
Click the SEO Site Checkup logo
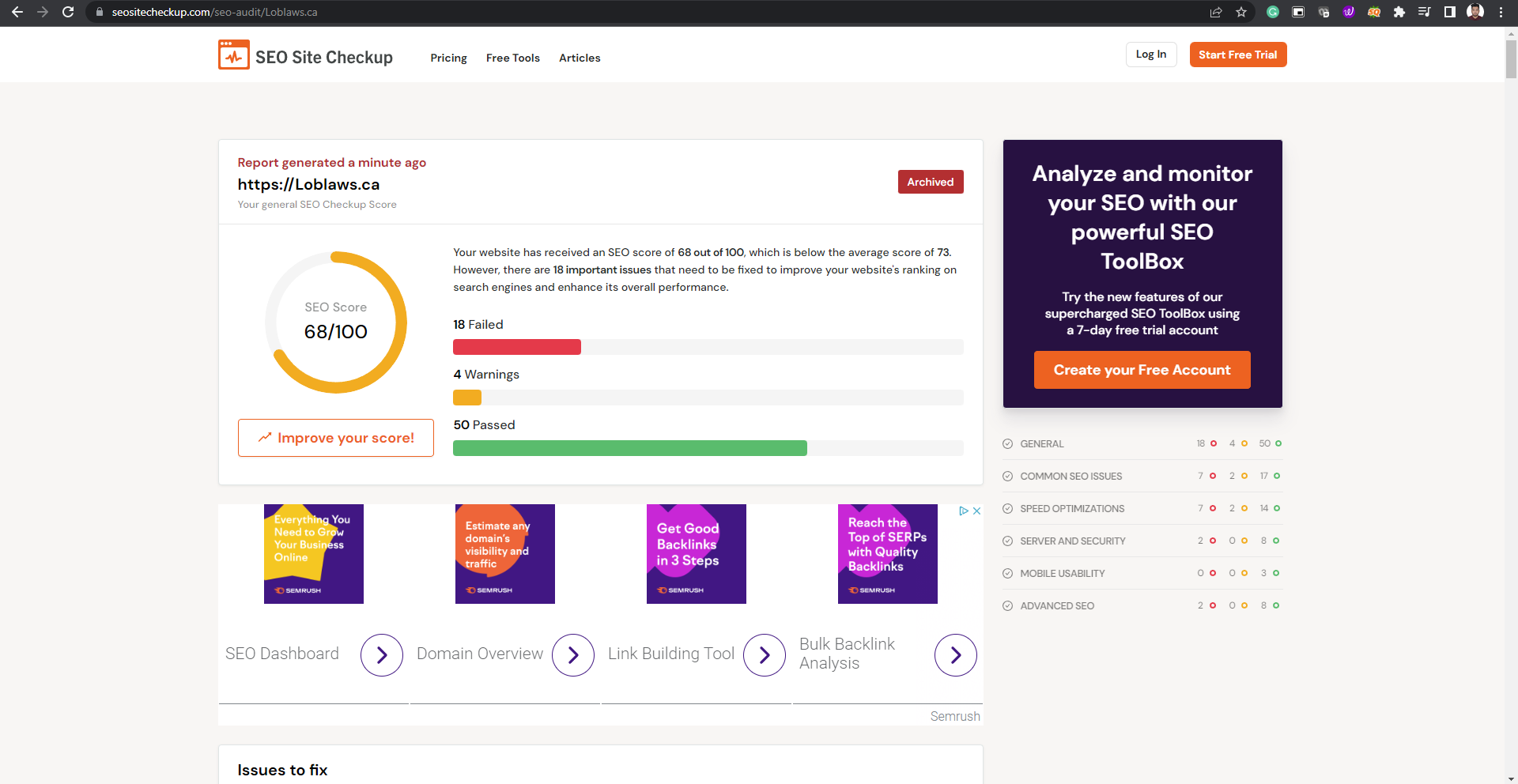coord(305,55)
